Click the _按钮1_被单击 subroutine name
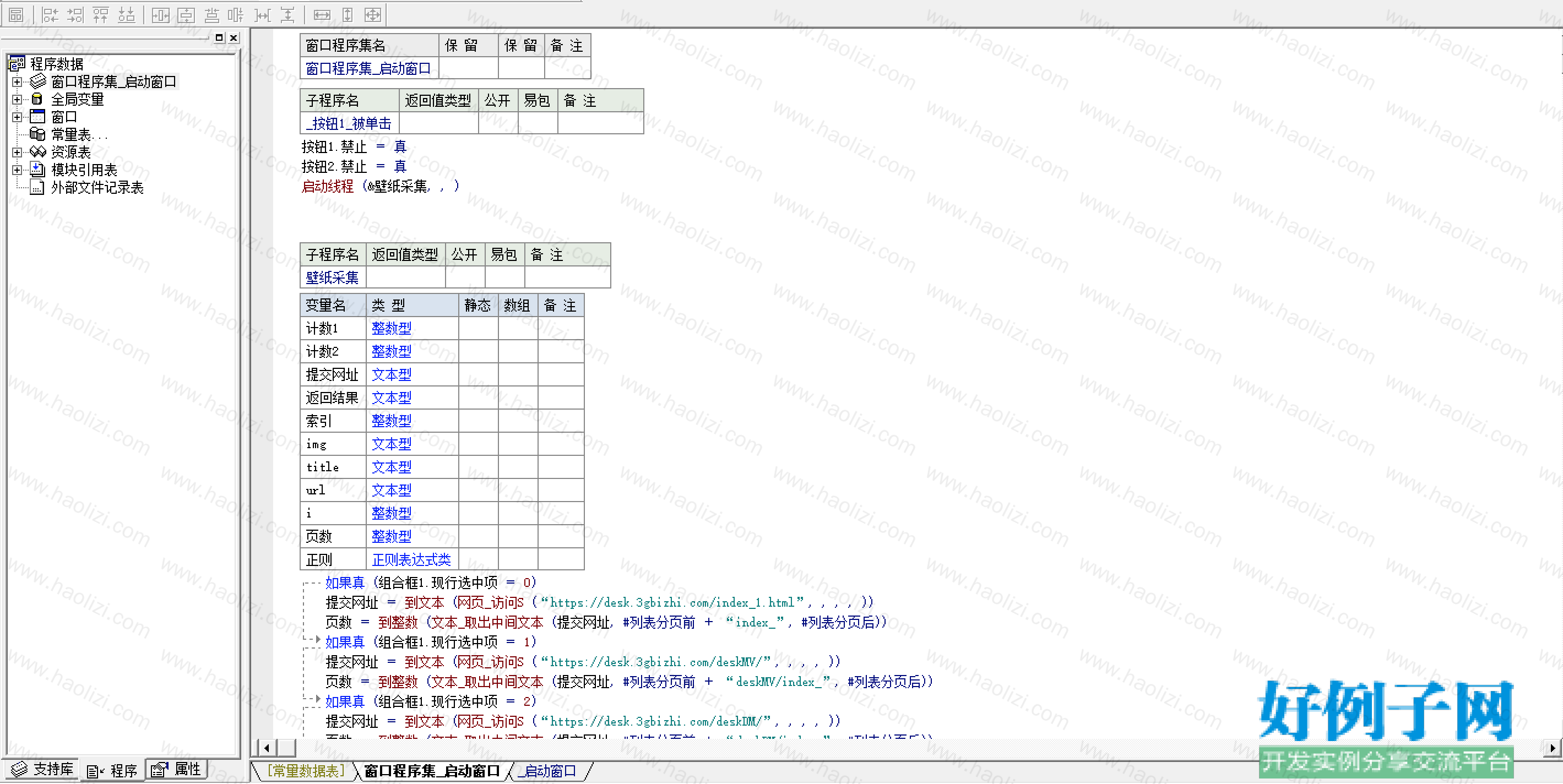The width and height of the screenshot is (1563, 784). point(349,124)
